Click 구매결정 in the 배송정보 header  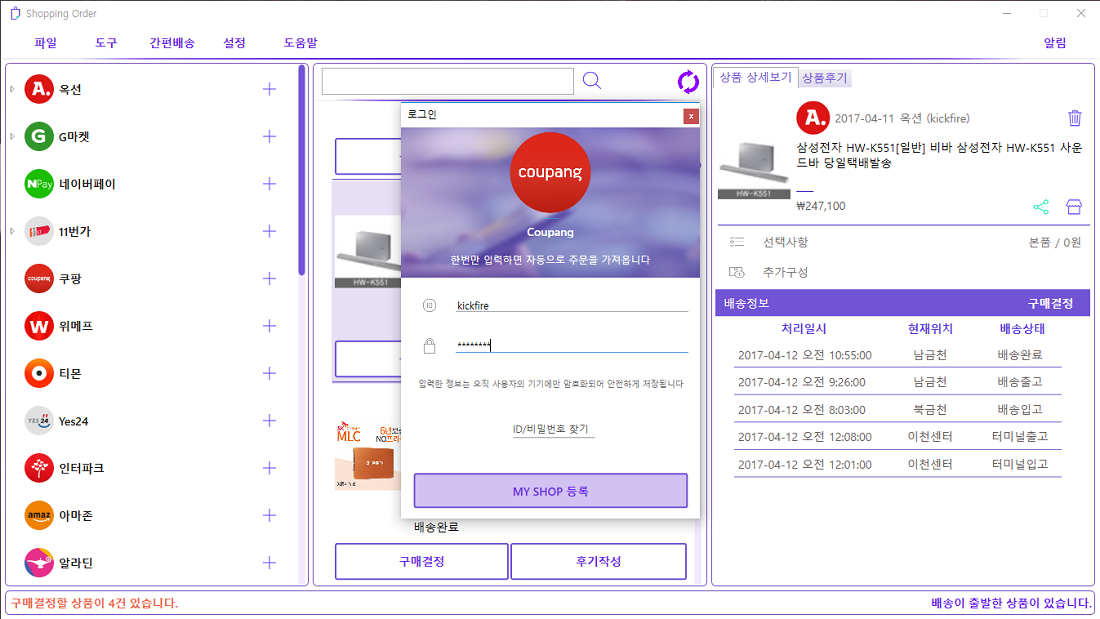[x=1050, y=303]
